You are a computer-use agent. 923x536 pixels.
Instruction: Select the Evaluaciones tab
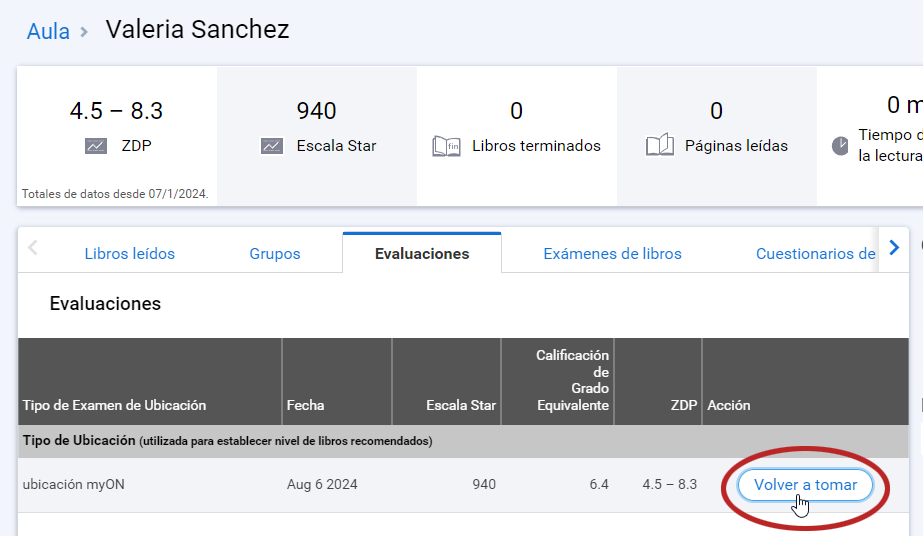pos(422,254)
